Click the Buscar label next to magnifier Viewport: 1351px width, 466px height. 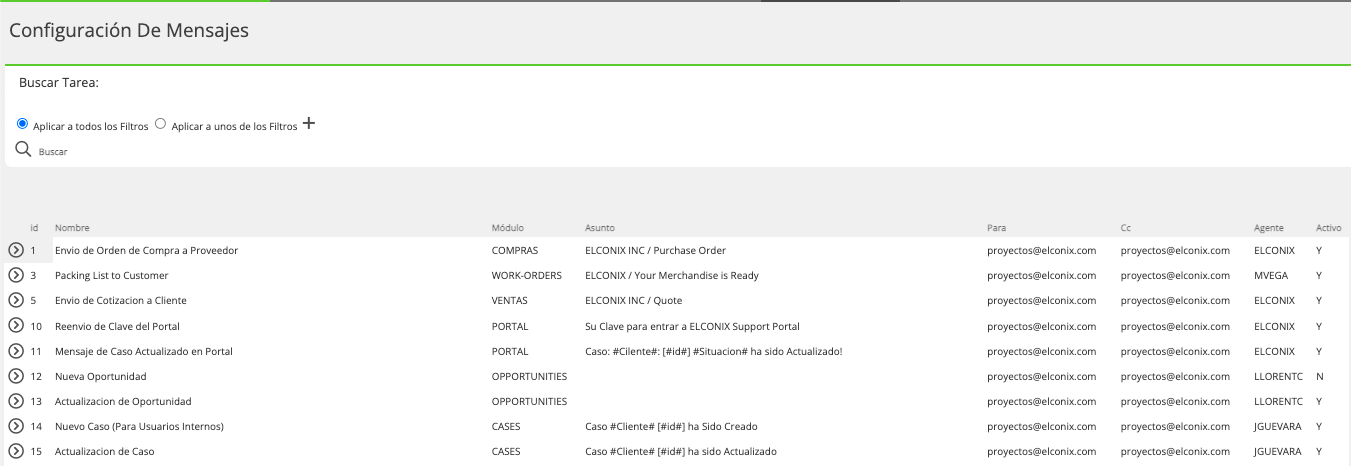53,152
